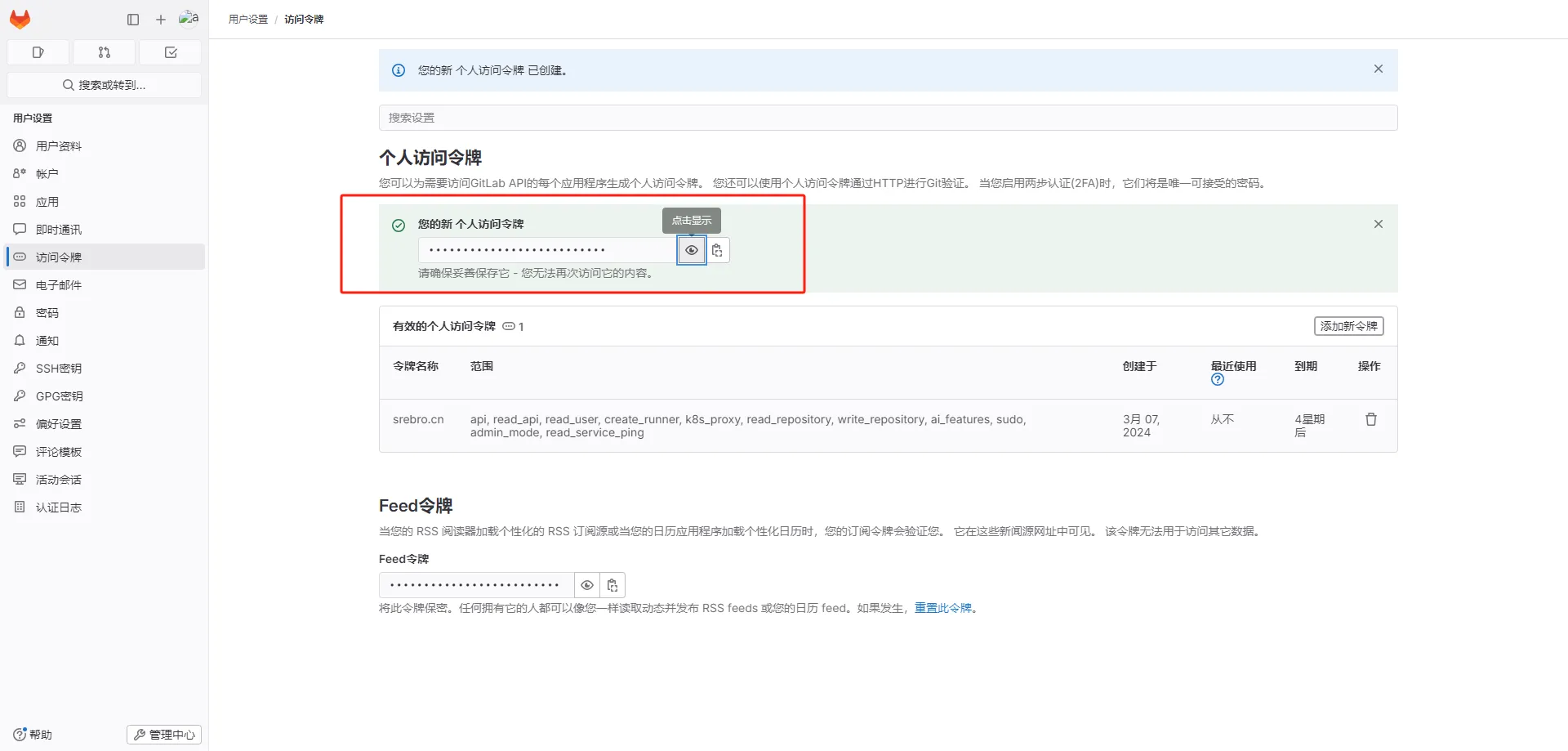
Task: Dismiss the 已创建 info alert
Action: [x=1379, y=69]
